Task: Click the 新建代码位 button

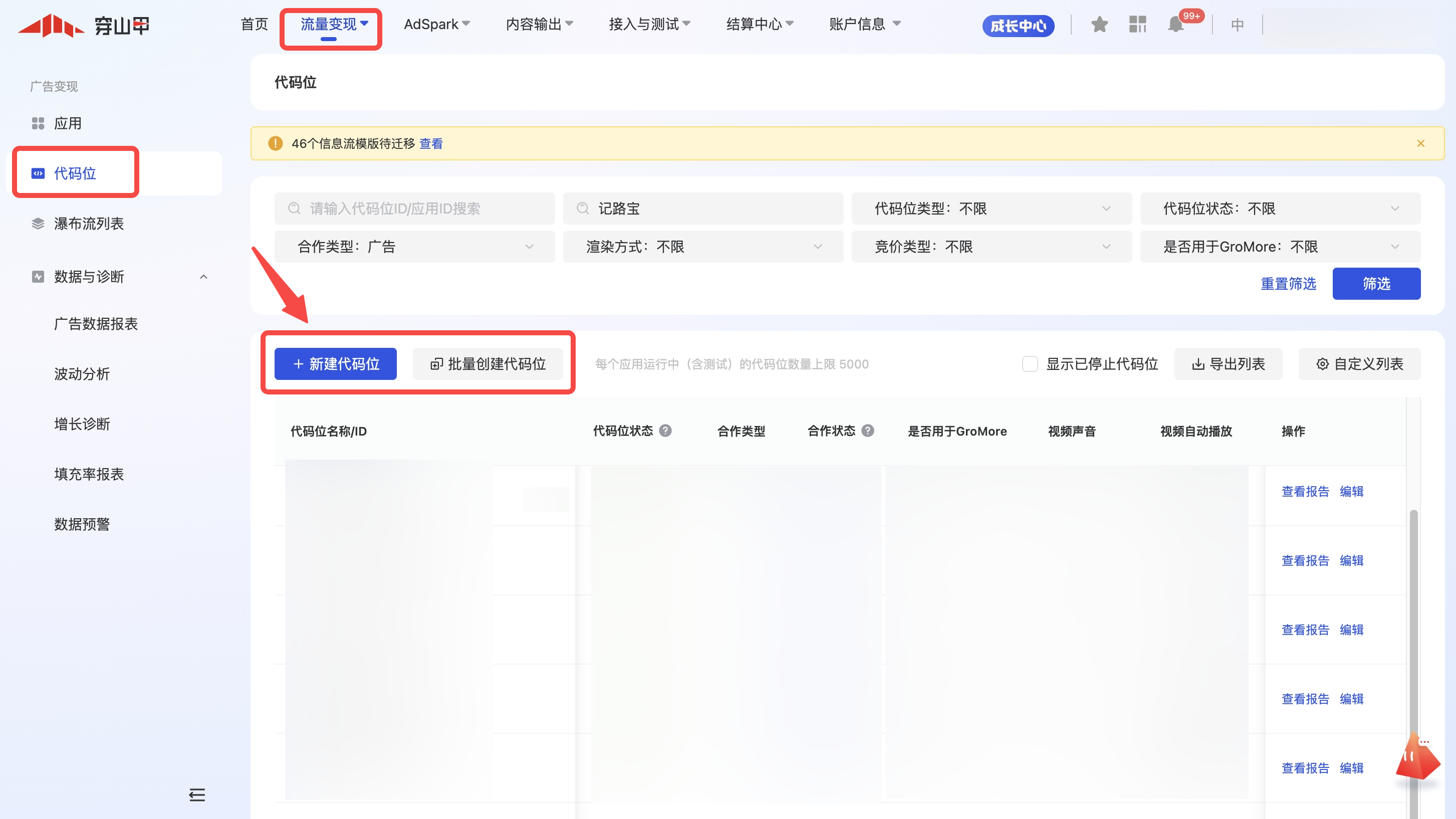Action: click(336, 364)
